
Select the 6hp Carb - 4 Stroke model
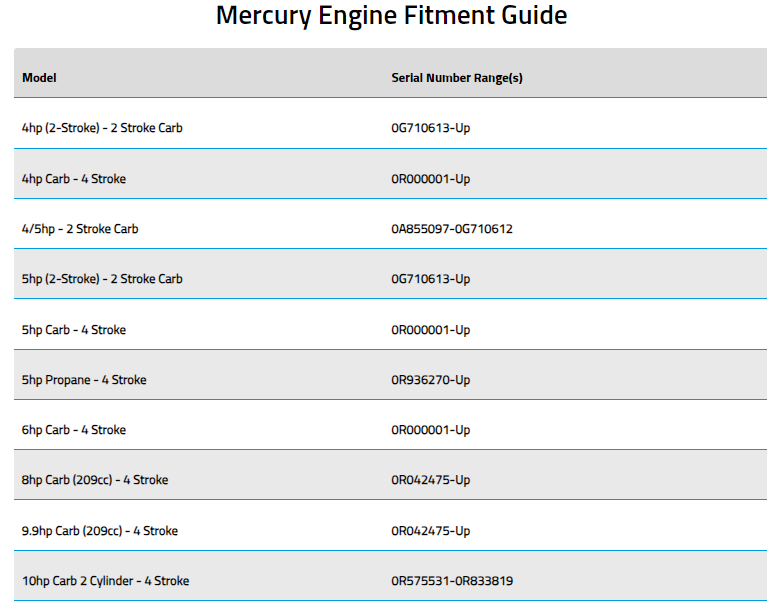[73, 430]
